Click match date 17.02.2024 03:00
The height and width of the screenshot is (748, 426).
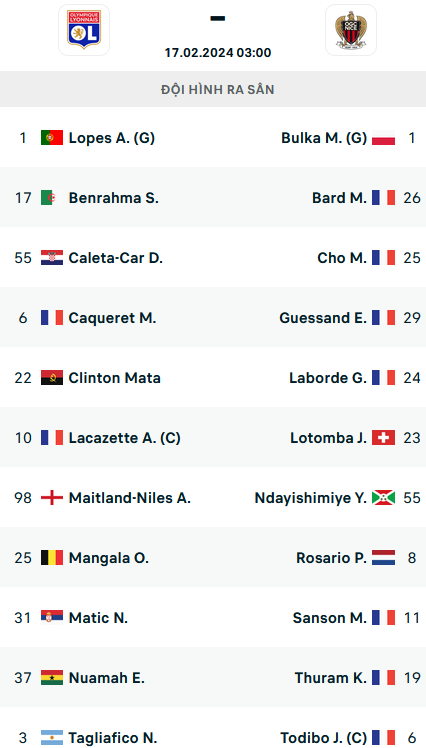pyautogui.click(x=218, y=52)
